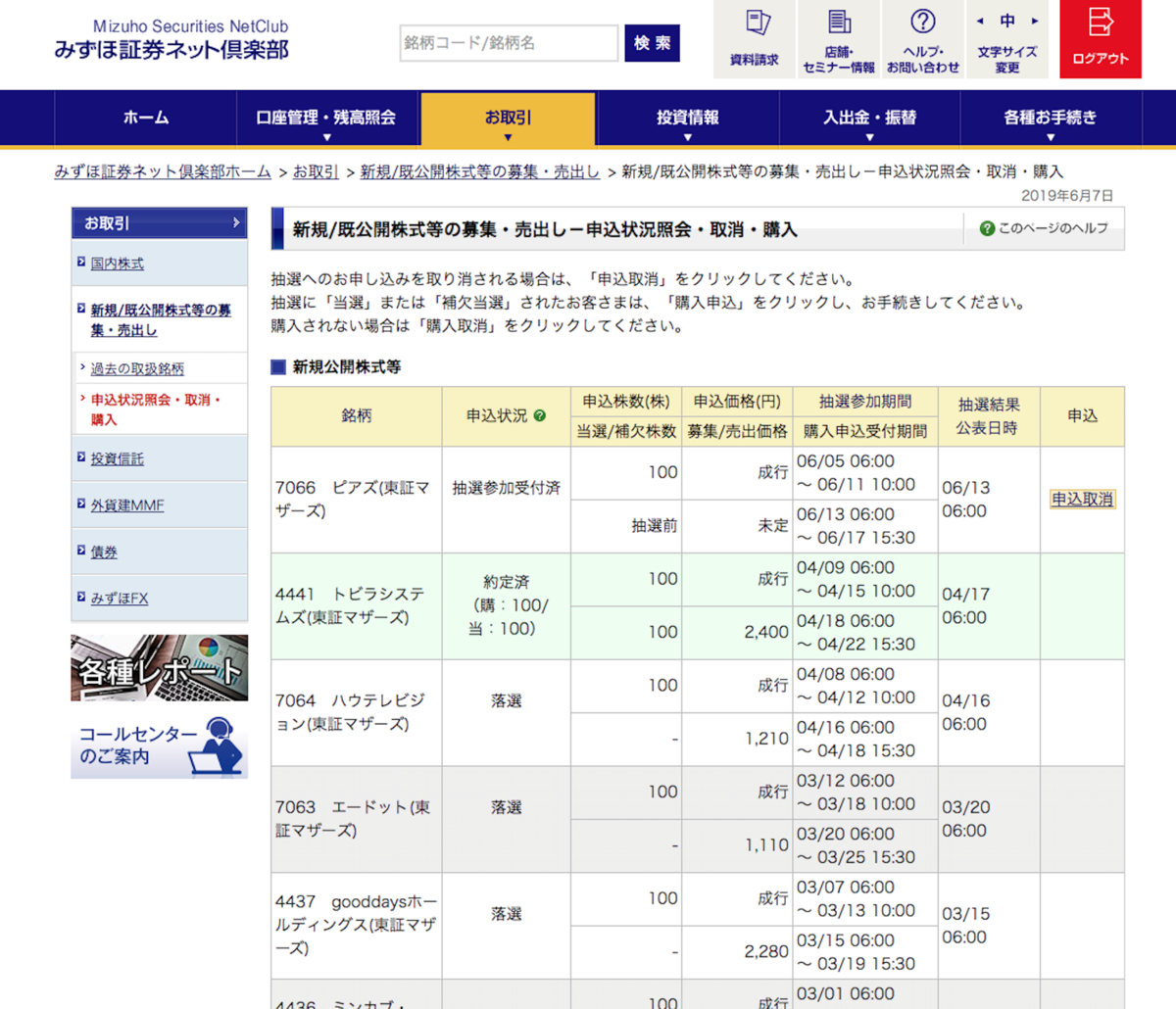Click the 投資信託 sidebar bullet icon

coord(81,456)
